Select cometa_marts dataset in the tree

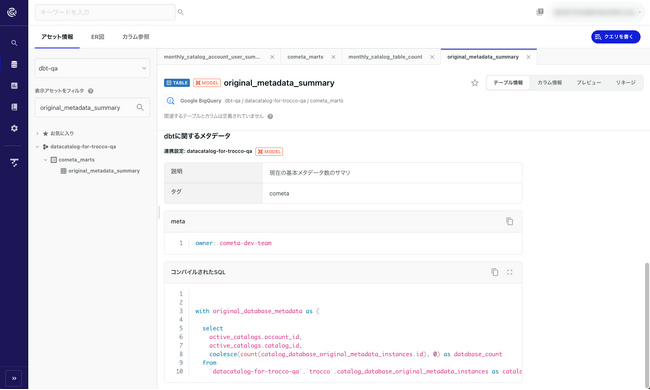[76, 160]
